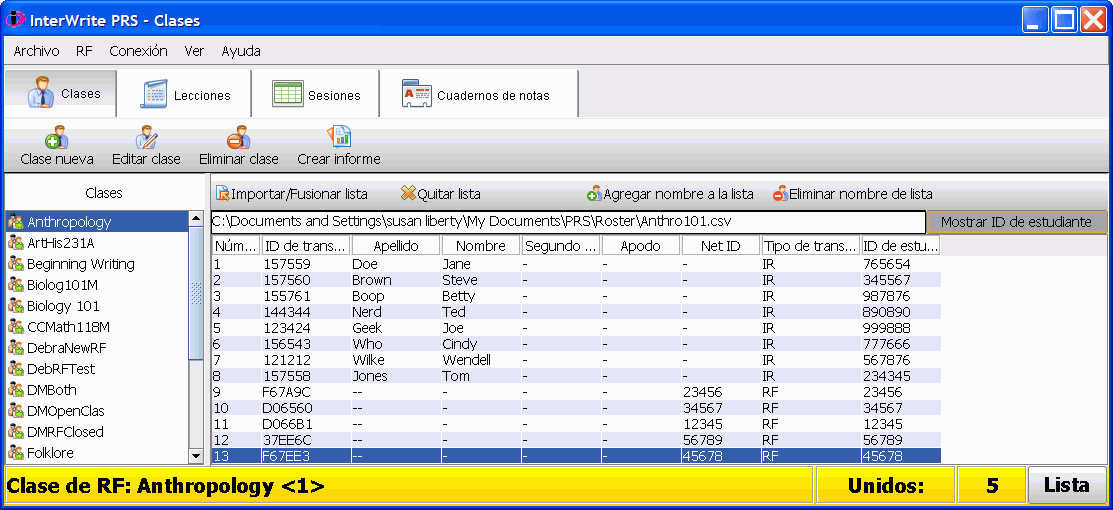The width and height of the screenshot is (1113, 510).
Task: Click the Importar/Fusionar lista icon
Action: click(222, 193)
